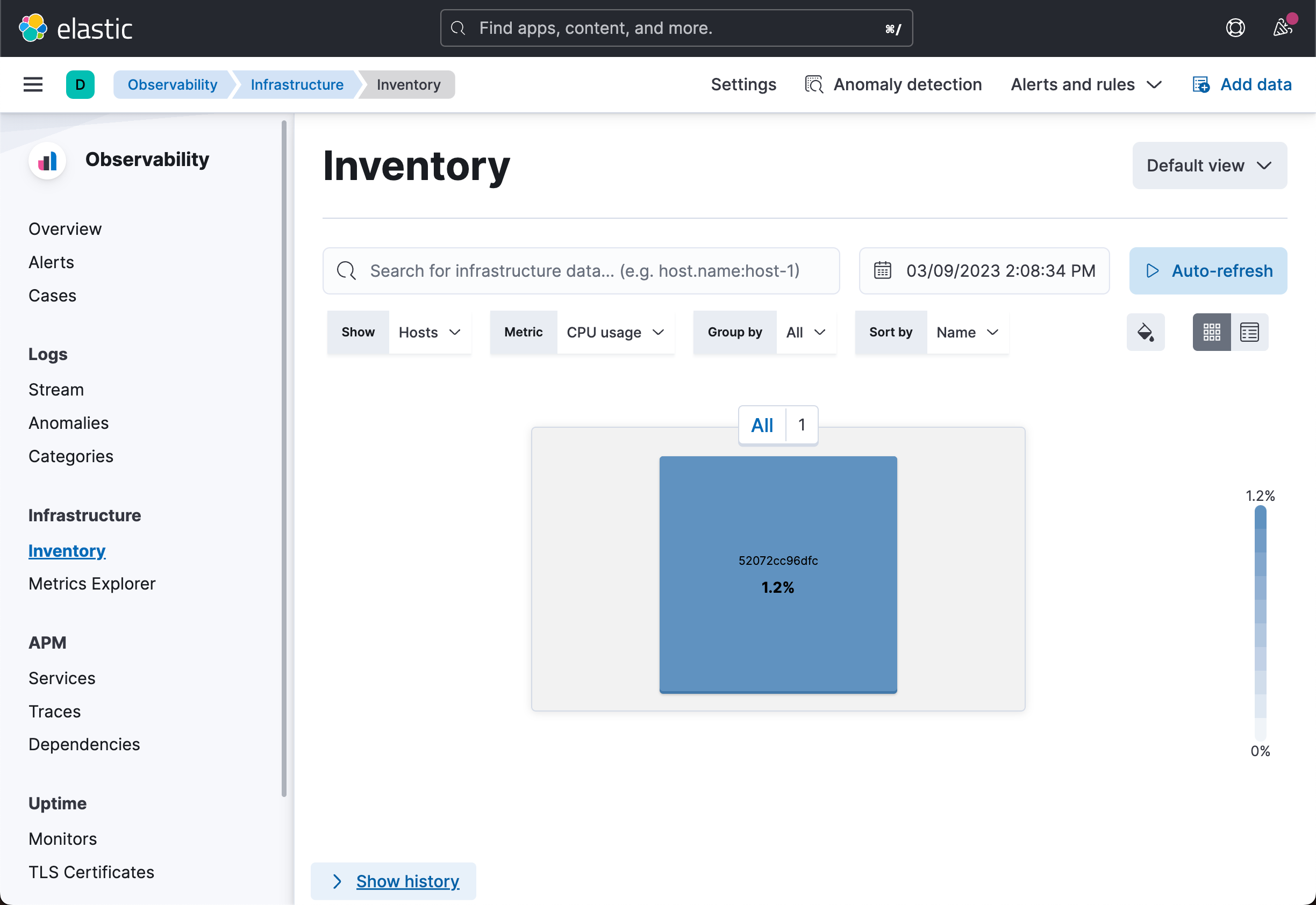This screenshot has width=1316, height=905.
Task: Open the Default view dropdown
Action: (x=1210, y=166)
